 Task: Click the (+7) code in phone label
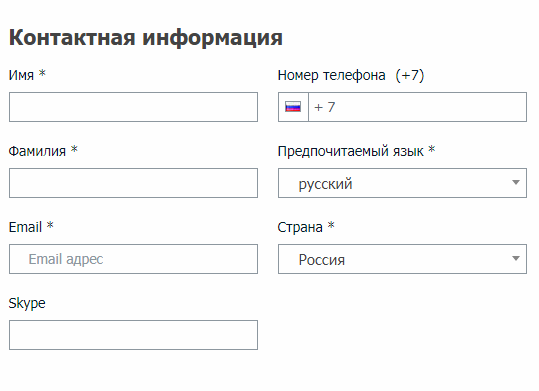point(410,75)
